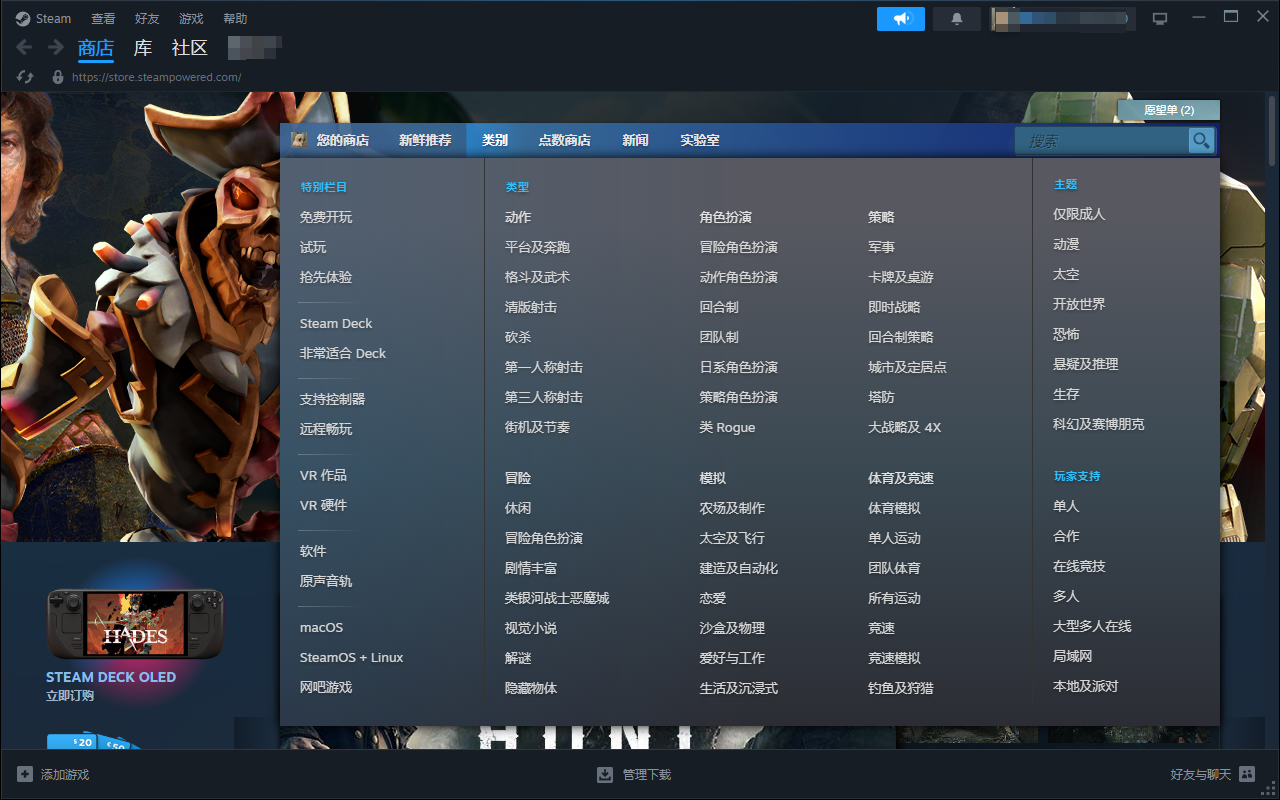Click the manage downloads icon
Image resolution: width=1280 pixels, height=800 pixels.
pos(605,774)
